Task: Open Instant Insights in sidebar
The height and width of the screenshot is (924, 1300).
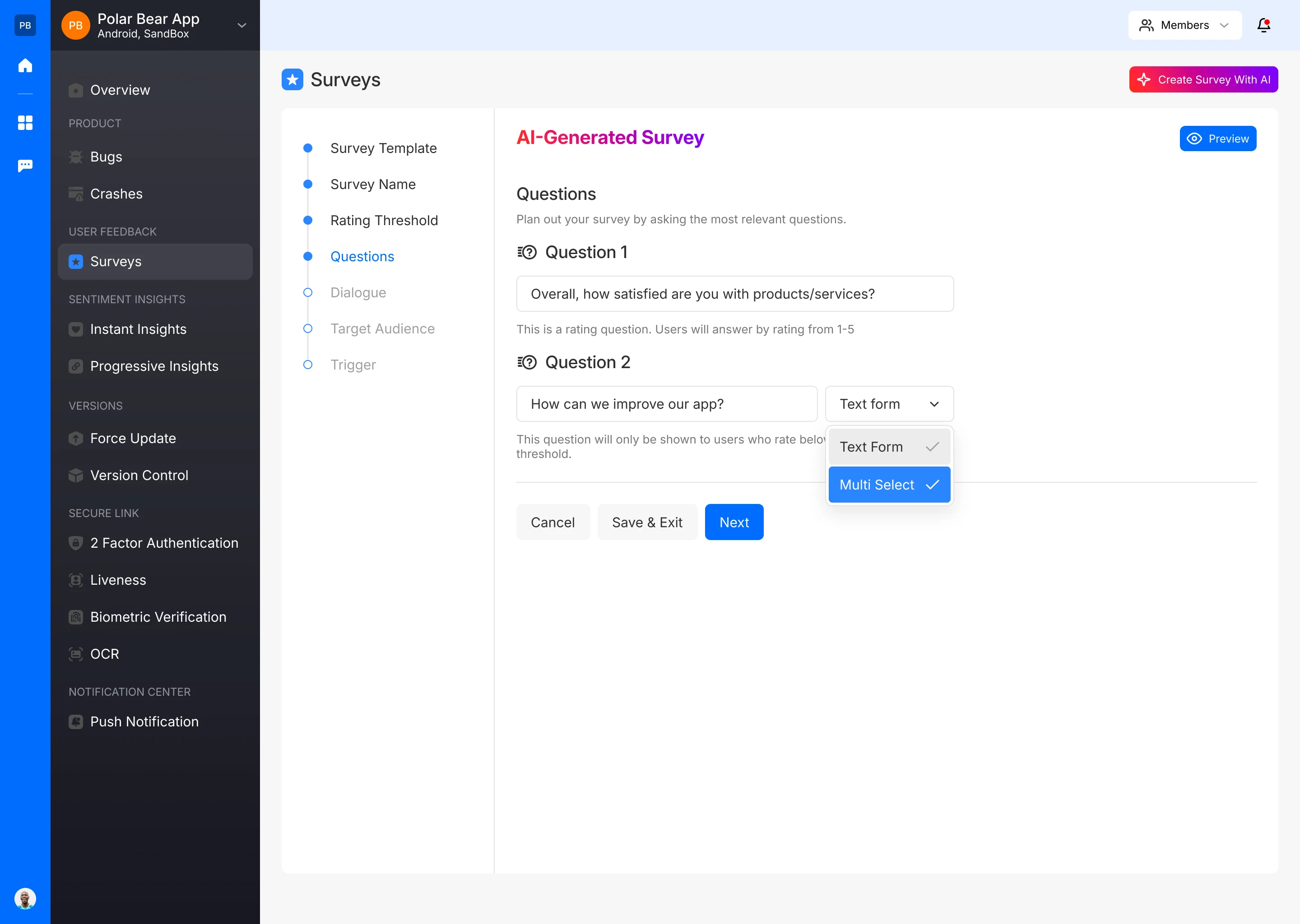Action: coord(138,329)
